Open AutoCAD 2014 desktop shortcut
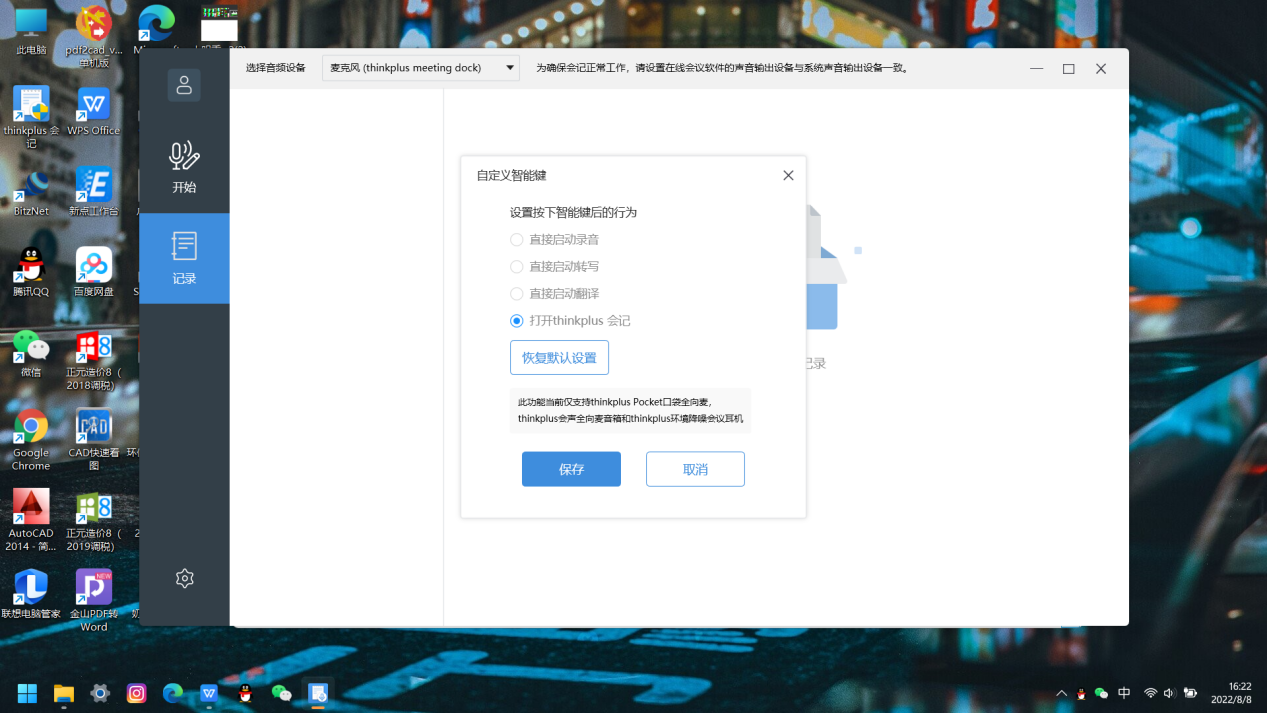 click(31, 521)
